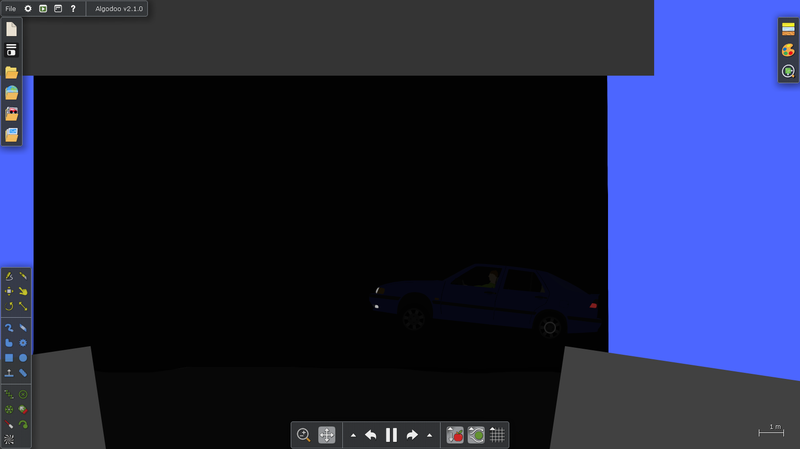Choose the Gear tool
This screenshot has height=449, width=800.
pyautogui.click(x=23, y=343)
